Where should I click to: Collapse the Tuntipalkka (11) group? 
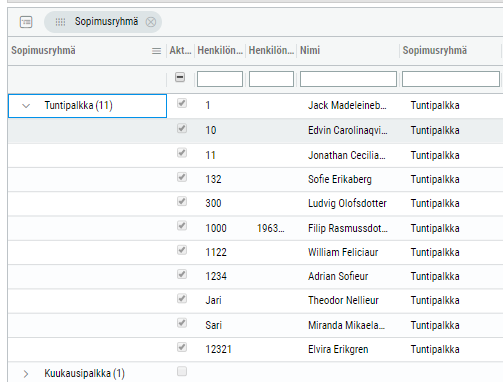click(x=26, y=106)
